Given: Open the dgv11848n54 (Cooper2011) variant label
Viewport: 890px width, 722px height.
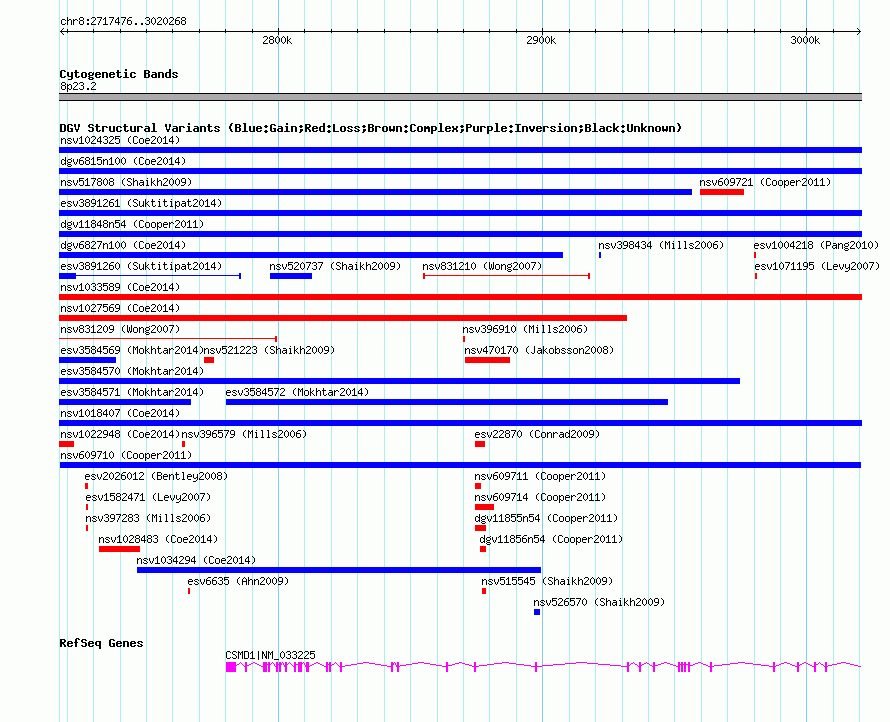Looking at the screenshot, I should tap(132, 224).
